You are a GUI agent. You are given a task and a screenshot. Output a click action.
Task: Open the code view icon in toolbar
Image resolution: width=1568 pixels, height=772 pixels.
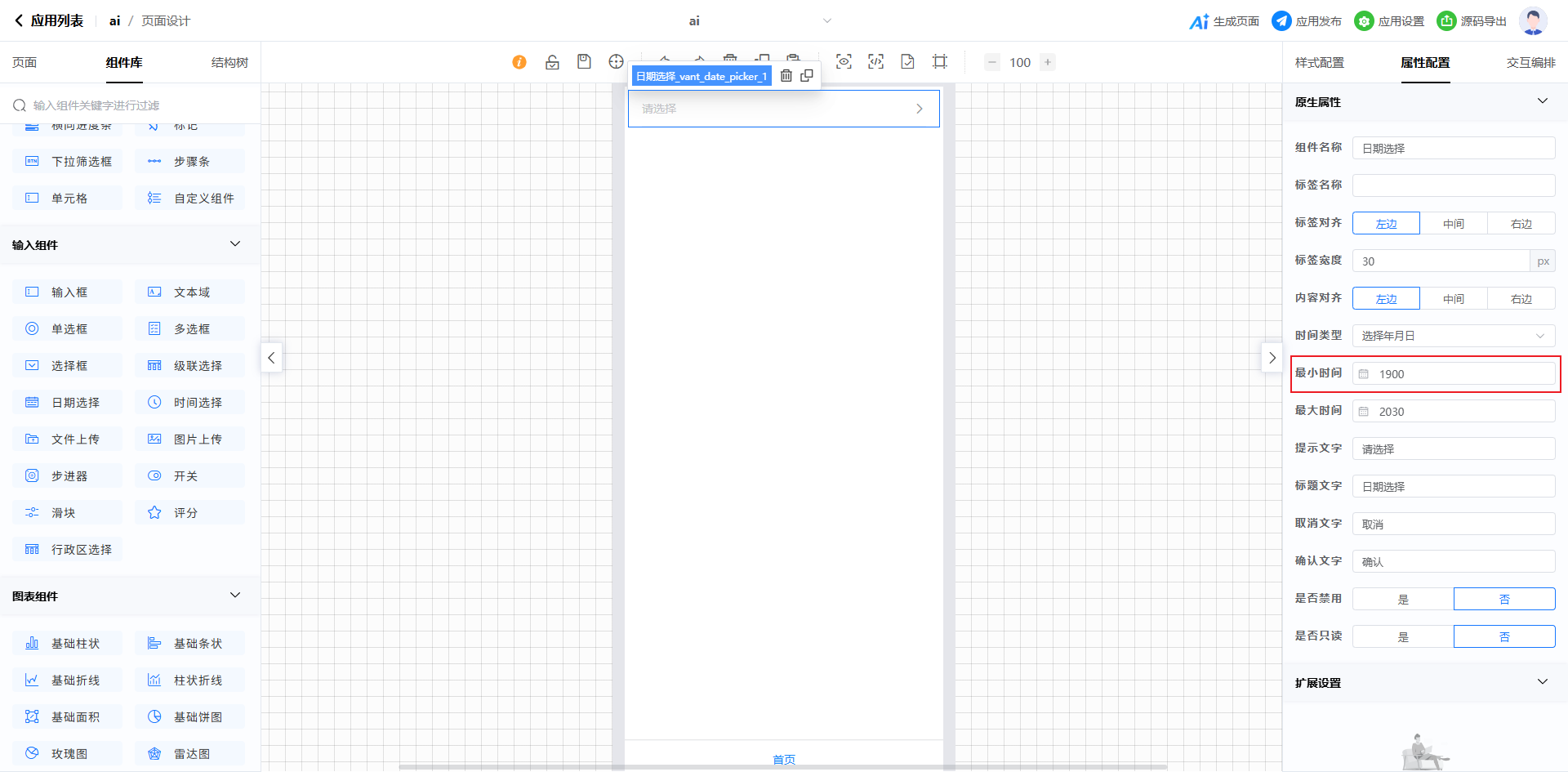[x=875, y=62]
